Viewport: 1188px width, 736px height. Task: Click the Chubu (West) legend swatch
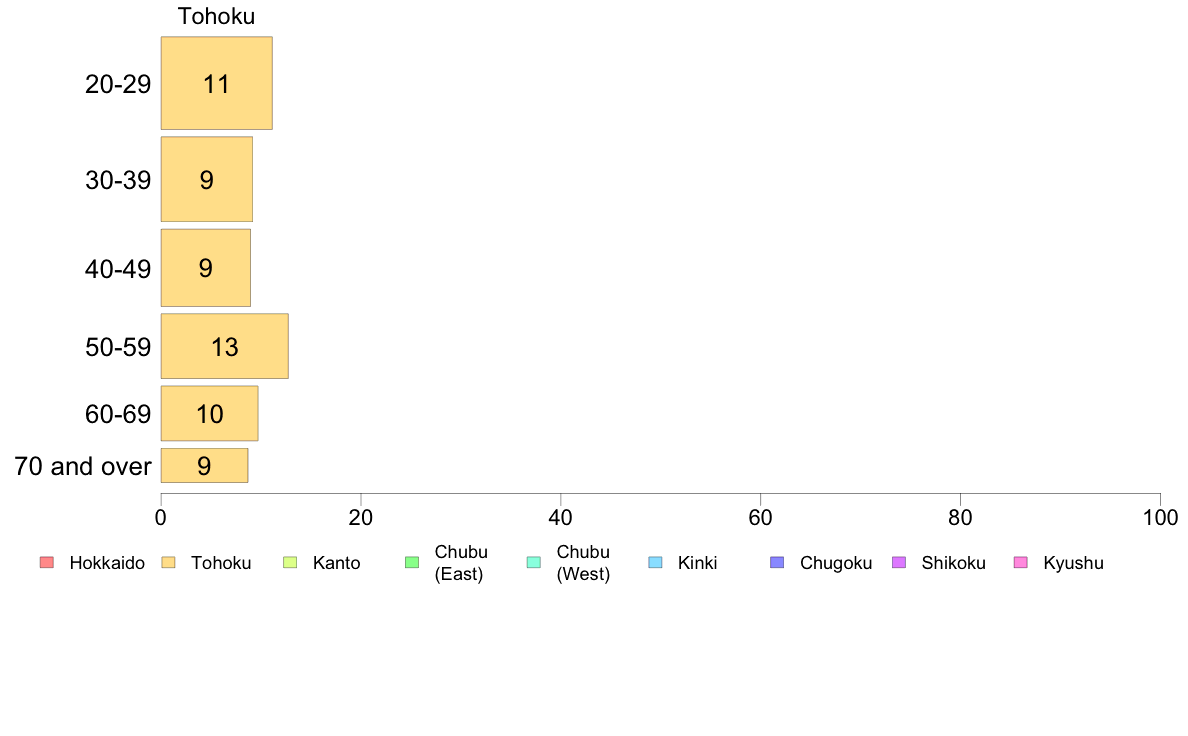click(x=533, y=562)
